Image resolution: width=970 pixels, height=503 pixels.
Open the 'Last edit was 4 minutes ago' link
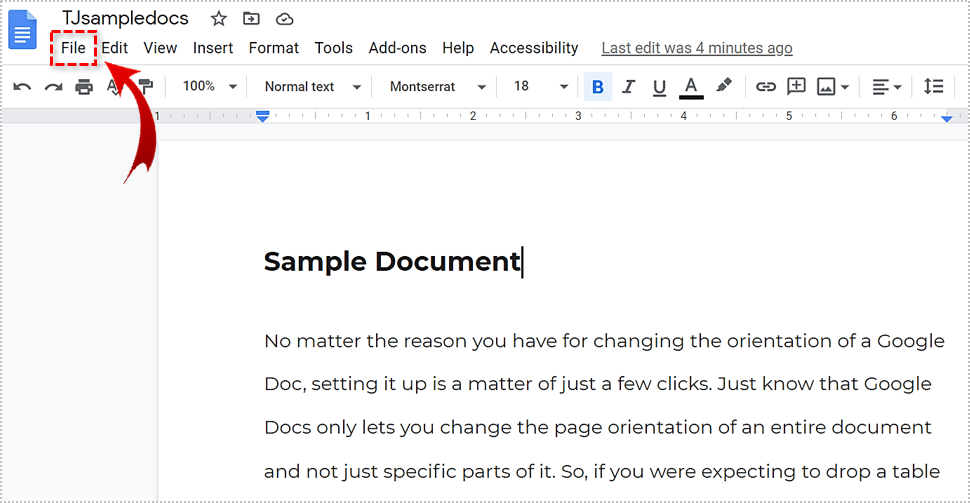pyautogui.click(x=696, y=48)
